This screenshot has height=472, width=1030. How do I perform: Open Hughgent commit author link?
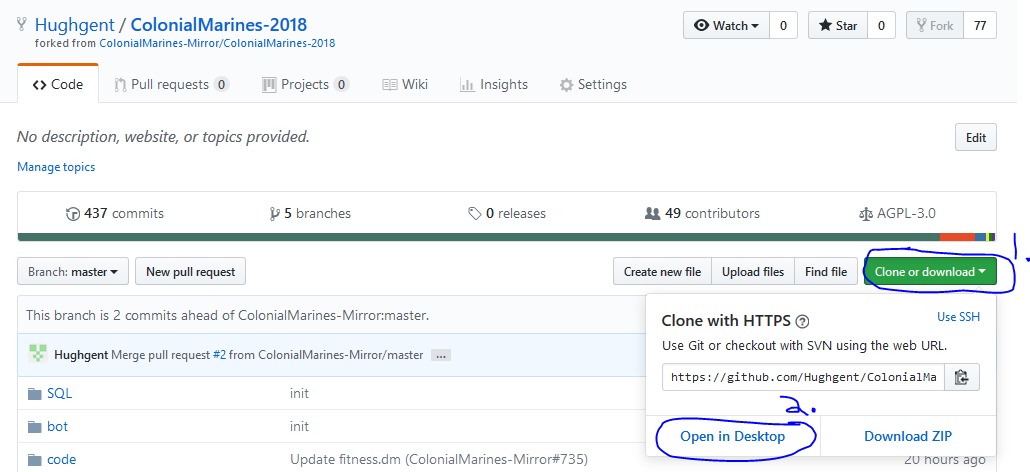[81, 355]
